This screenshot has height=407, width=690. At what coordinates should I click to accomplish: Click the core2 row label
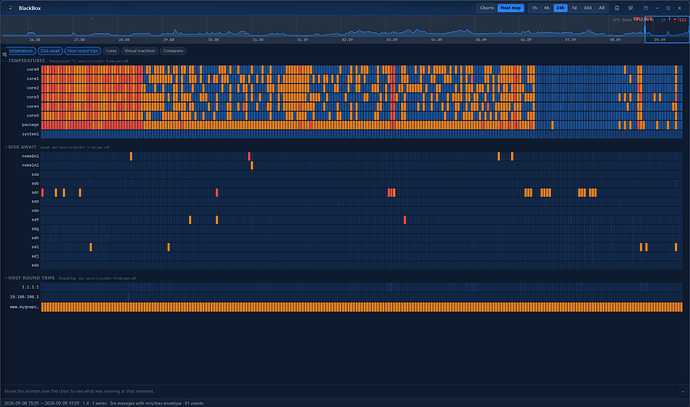pyautogui.click(x=33, y=88)
